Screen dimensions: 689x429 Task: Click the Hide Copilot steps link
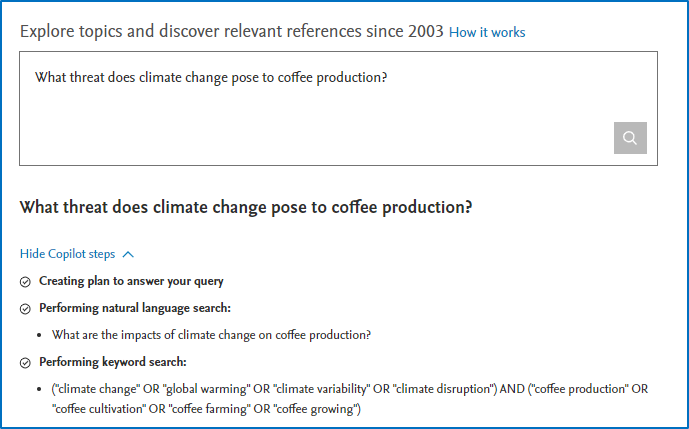(x=67, y=254)
